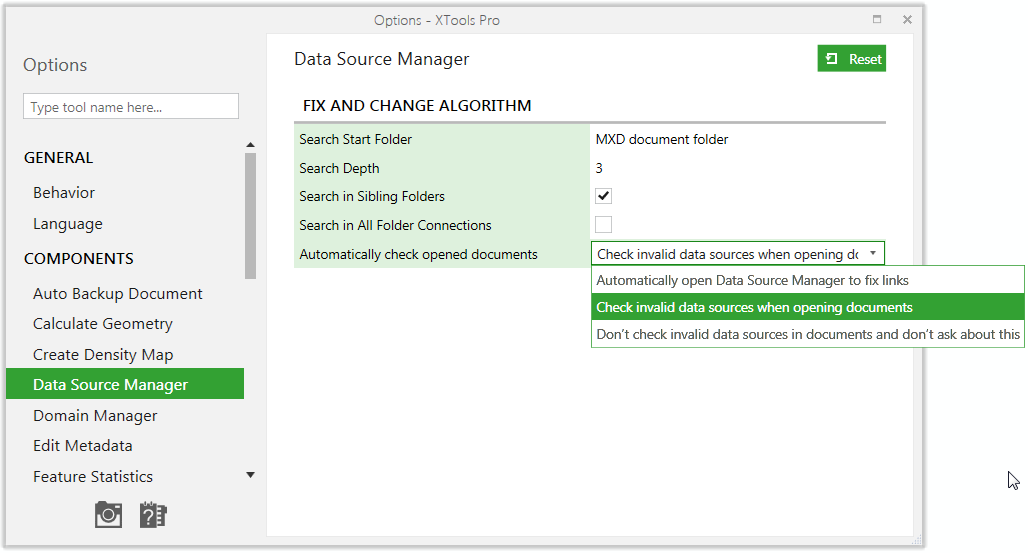Image resolution: width=1028 pixels, height=553 pixels.
Task: Open Language settings
Action: coord(68,224)
